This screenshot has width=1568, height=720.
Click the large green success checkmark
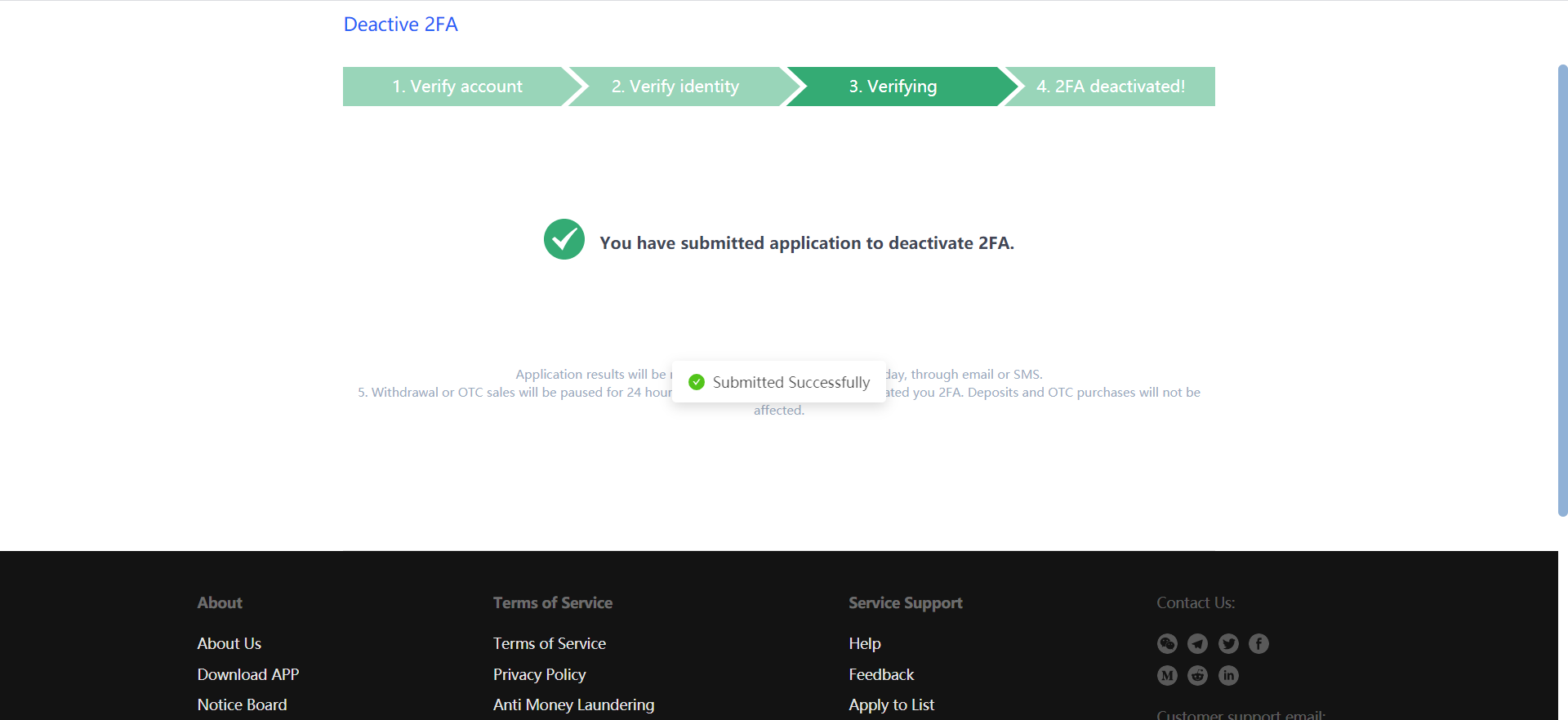(x=564, y=239)
